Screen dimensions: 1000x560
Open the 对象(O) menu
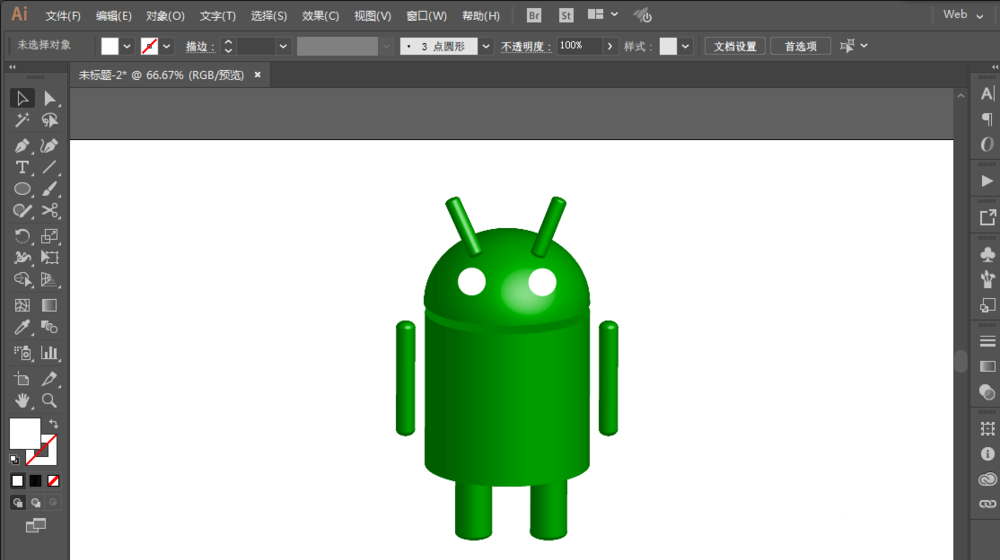165,16
